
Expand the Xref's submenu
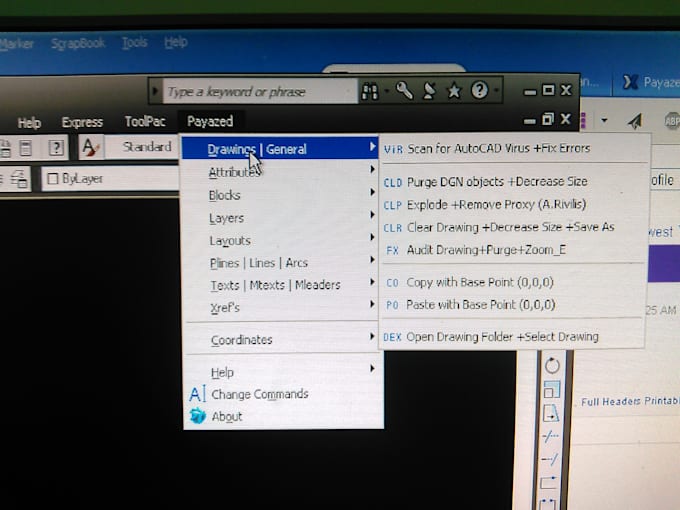[280, 307]
